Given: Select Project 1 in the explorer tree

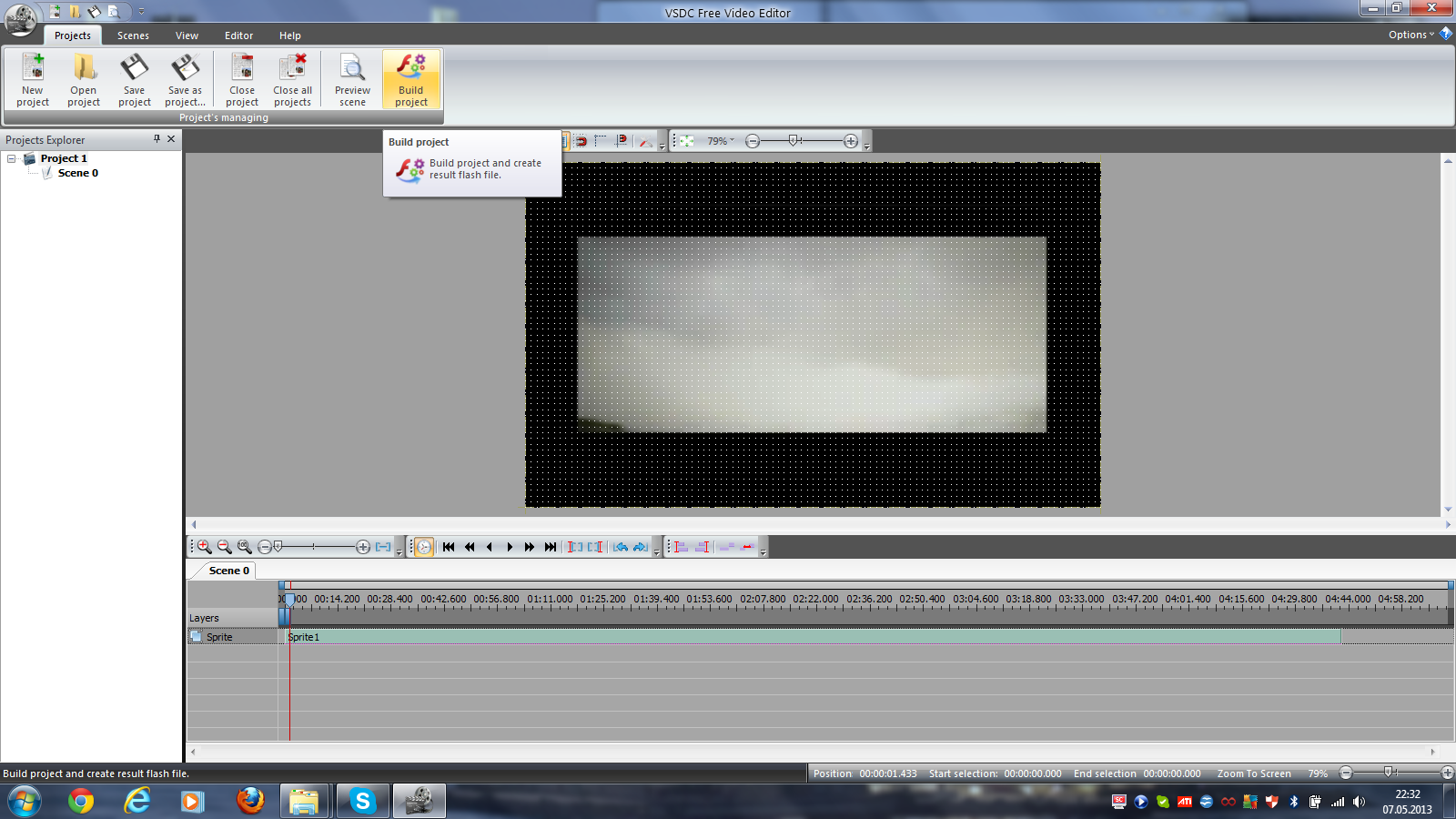Looking at the screenshot, I should (x=64, y=158).
